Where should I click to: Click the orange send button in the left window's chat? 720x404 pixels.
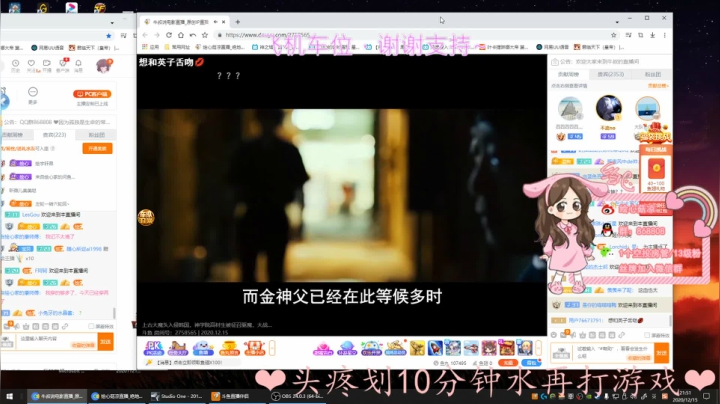106,342
